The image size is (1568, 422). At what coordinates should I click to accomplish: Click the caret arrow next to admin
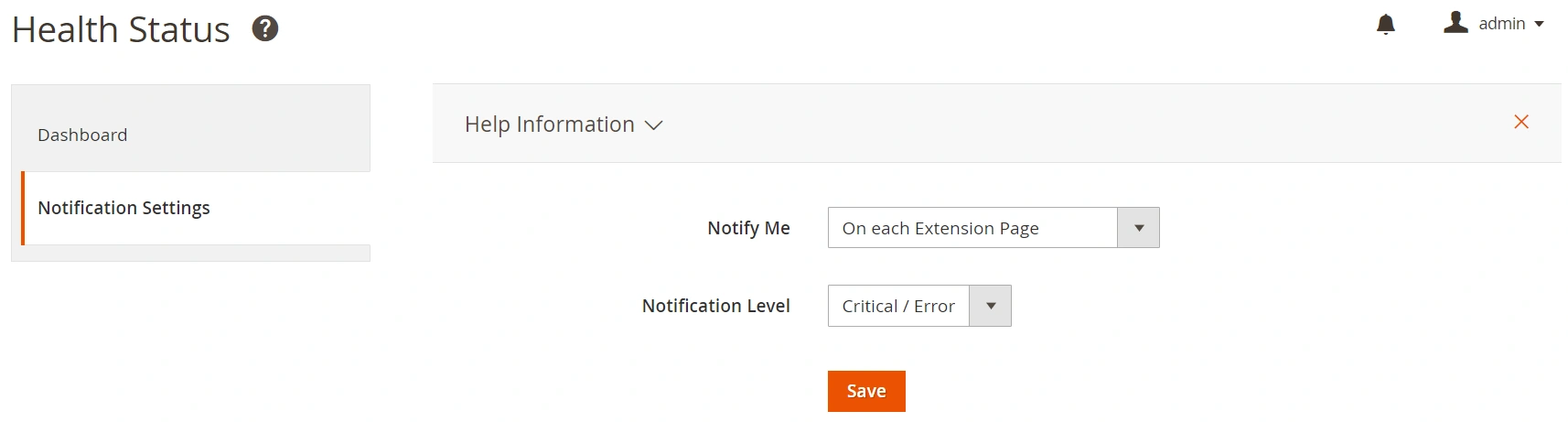[1540, 24]
